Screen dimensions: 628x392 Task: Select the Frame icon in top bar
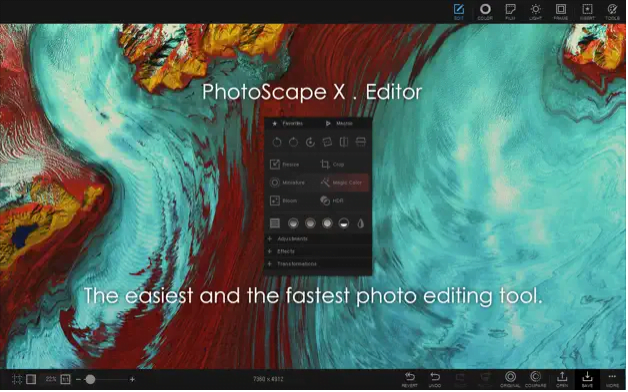pos(561,12)
